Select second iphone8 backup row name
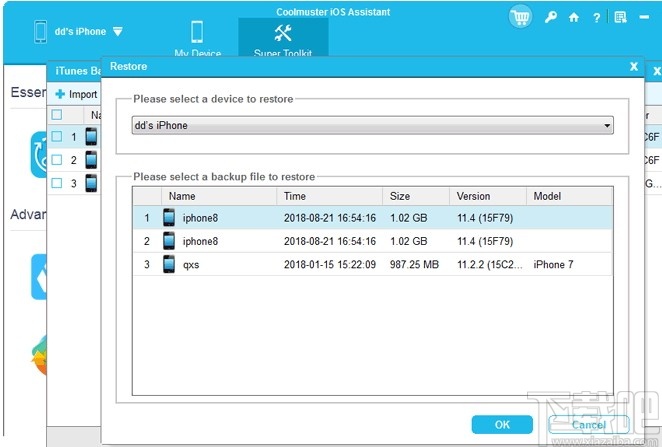The width and height of the screenshot is (662, 447). click(200, 241)
